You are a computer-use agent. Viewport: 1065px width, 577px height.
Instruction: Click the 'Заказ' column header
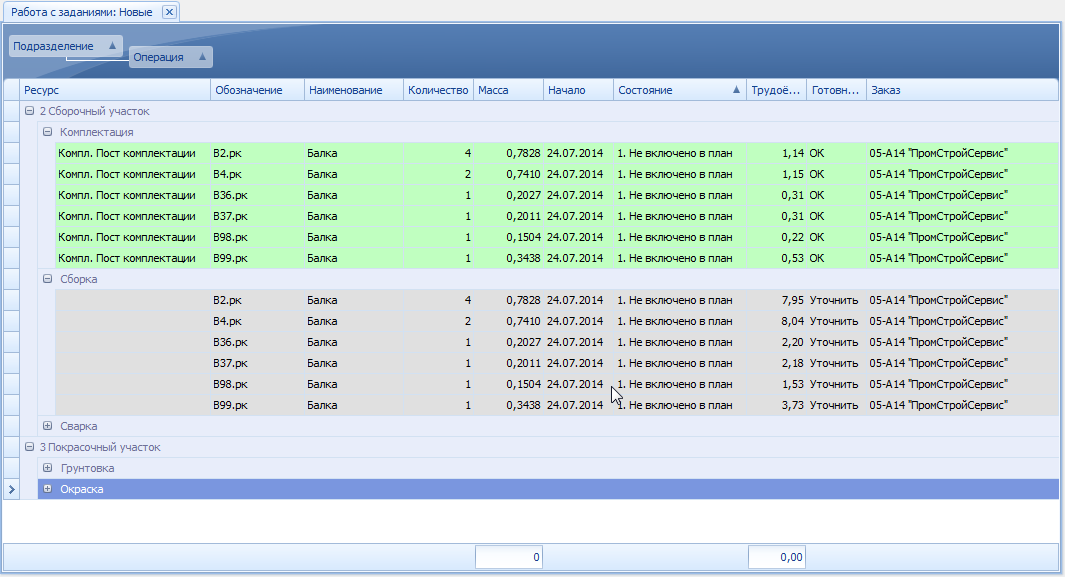[960, 90]
